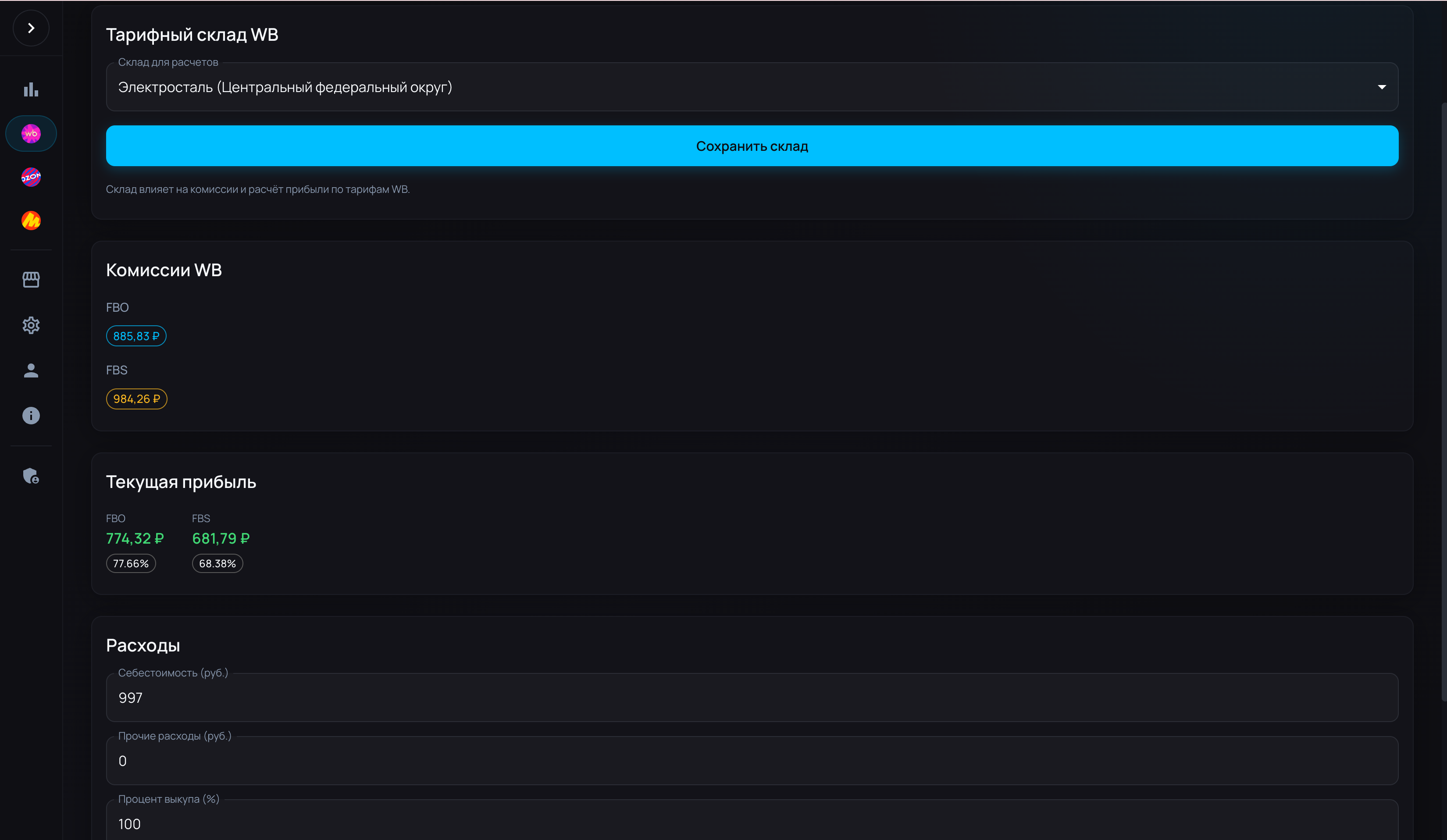Click the info circle sidebar icon
Image resolution: width=1447 pixels, height=840 pixels.
tap(31, 416)
